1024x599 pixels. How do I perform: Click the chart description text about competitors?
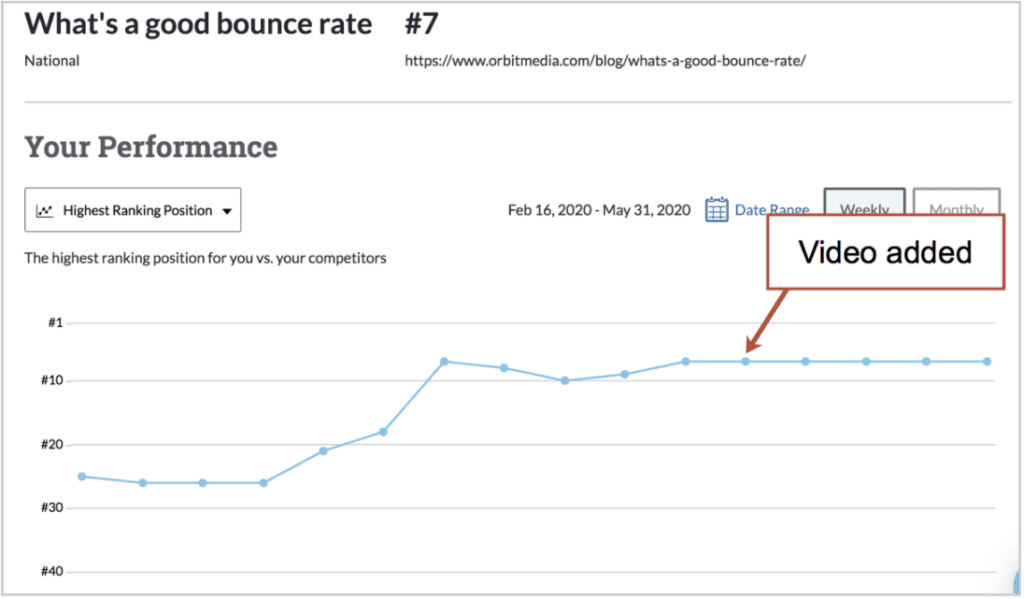(205, 258)
